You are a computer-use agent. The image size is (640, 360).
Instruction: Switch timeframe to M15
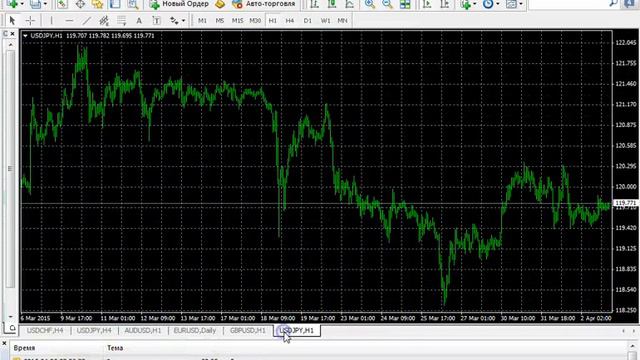(237, 20)
